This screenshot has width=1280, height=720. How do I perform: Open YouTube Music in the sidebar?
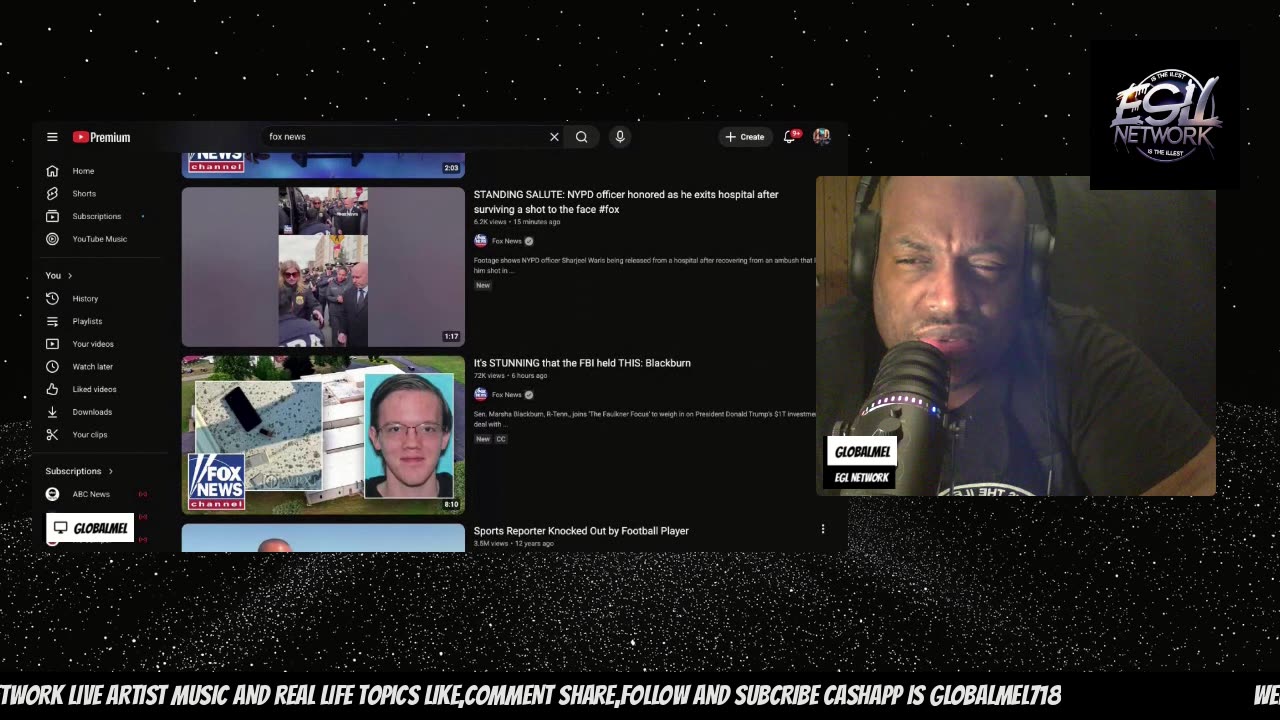tap(100, 239)
